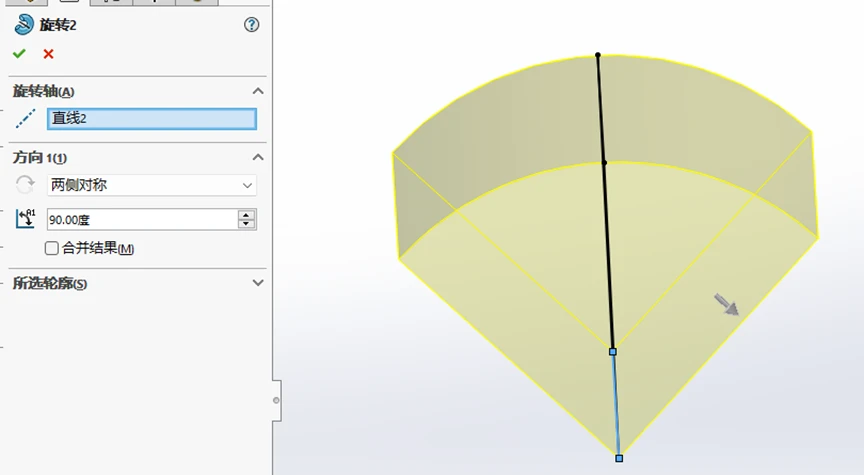
Task: Click the dashed axis line icon
Action: pos(25,118)
